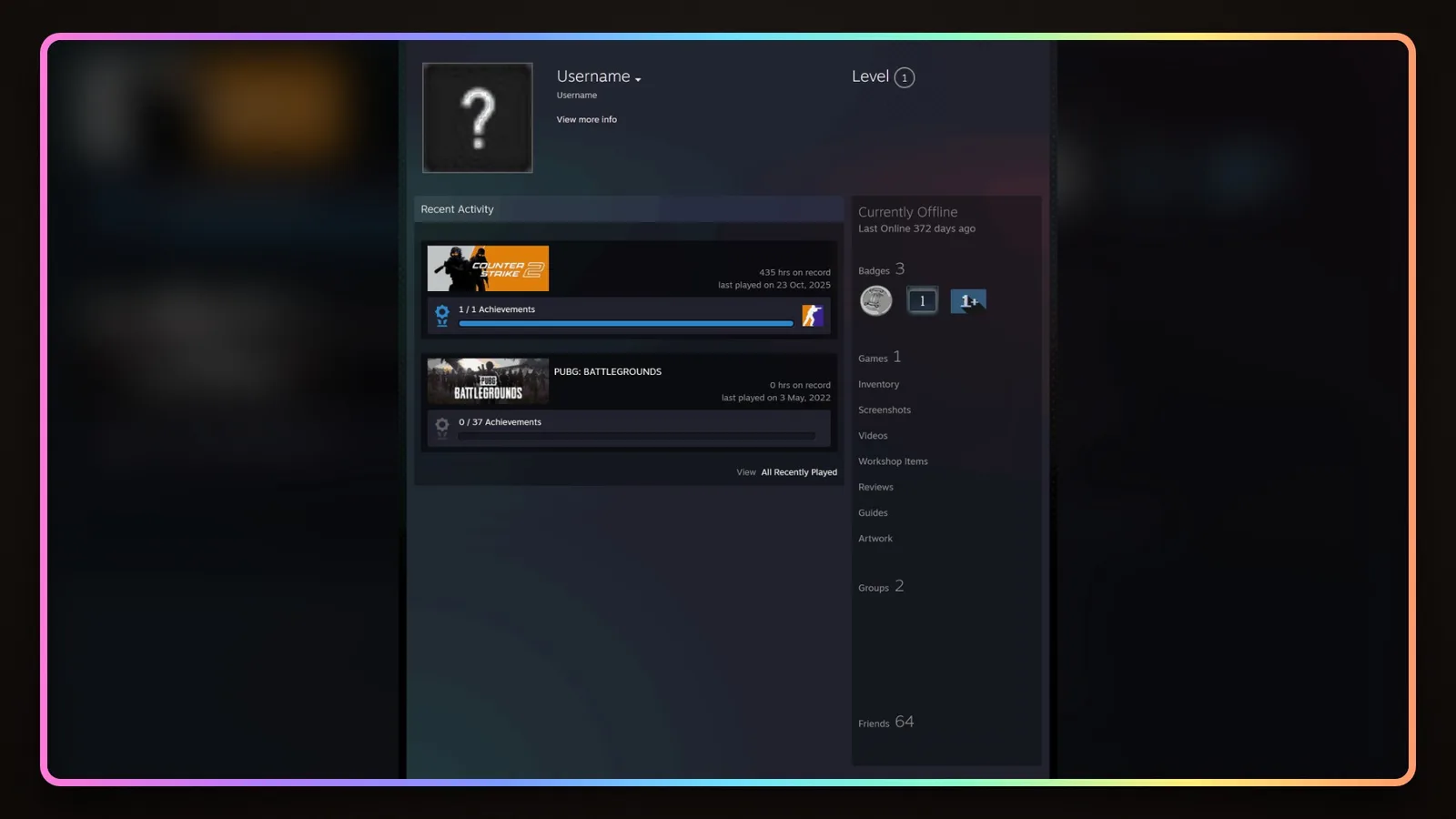Image resolution: width=1456 pixels, height=819 pixels.
Task: Open the Videos link
Action: 873,436
